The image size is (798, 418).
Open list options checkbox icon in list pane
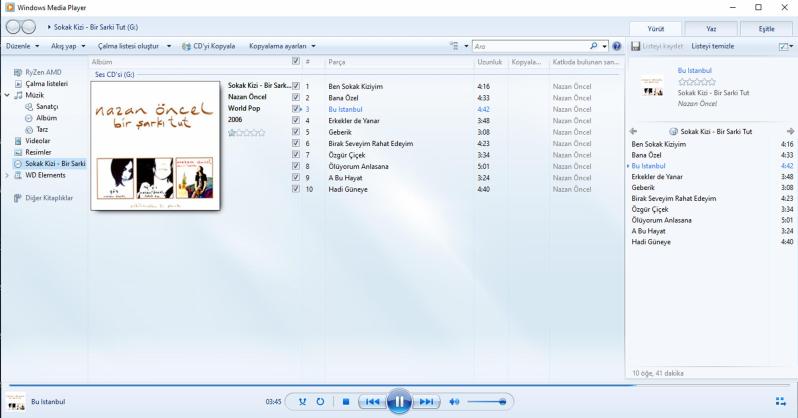click(x=783, y=46)
